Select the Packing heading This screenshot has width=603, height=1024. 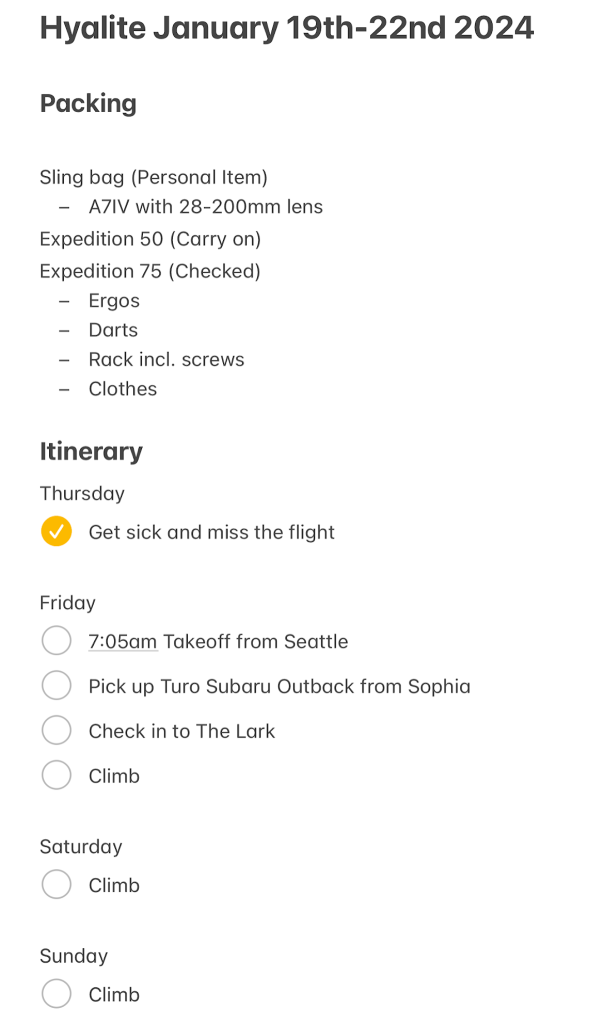[x=88, y=104]
